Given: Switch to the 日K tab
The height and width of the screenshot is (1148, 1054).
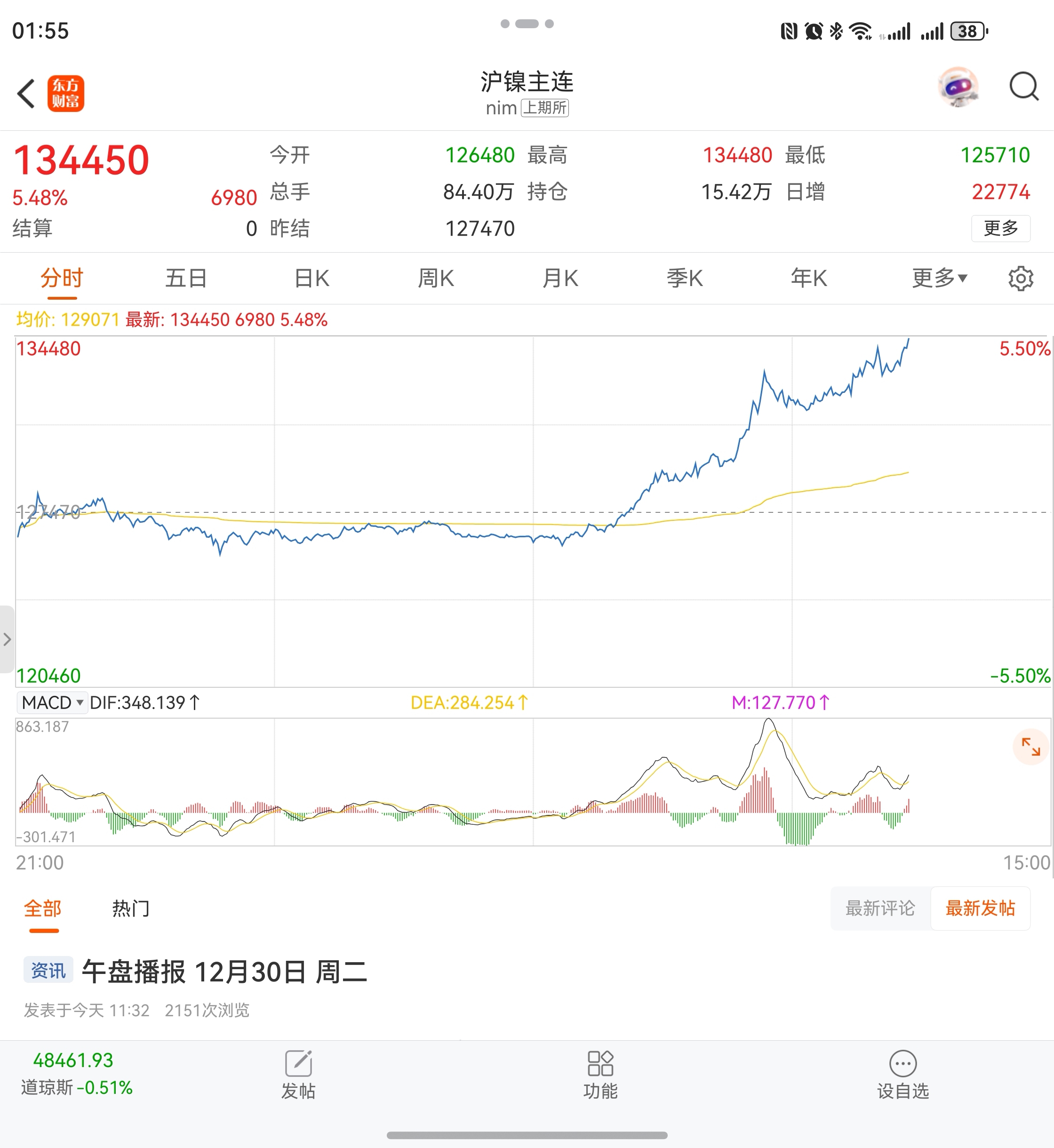Looking at the screenshot, I should pos(312,279).
